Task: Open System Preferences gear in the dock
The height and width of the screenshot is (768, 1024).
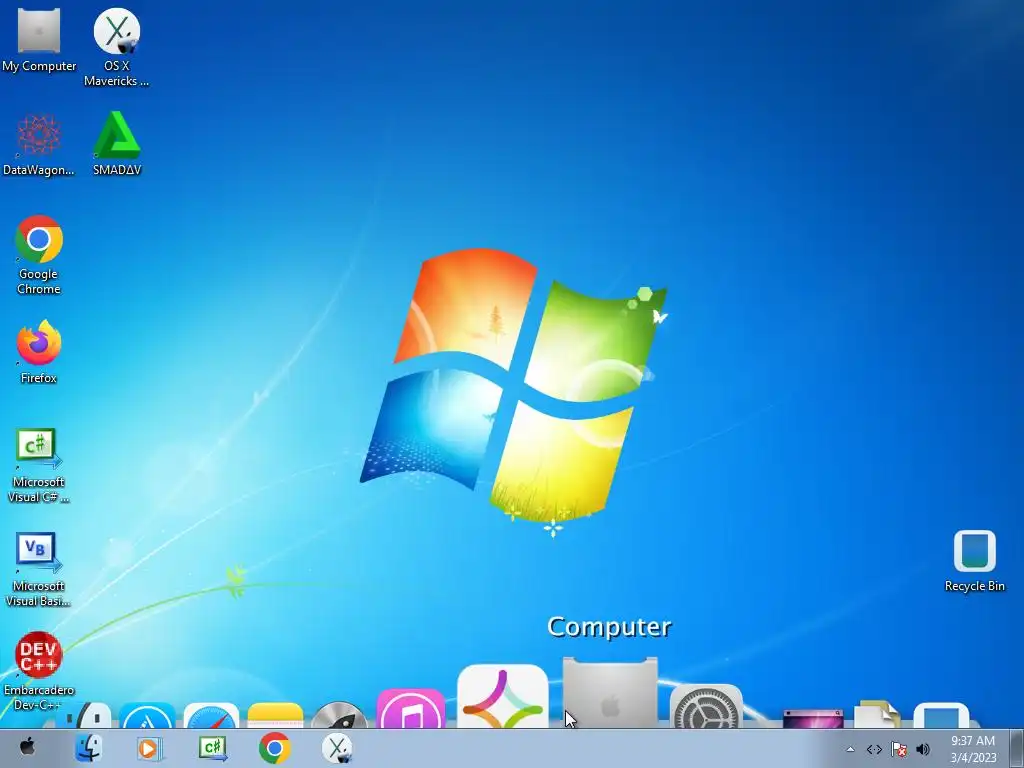Action: [706, 707]
